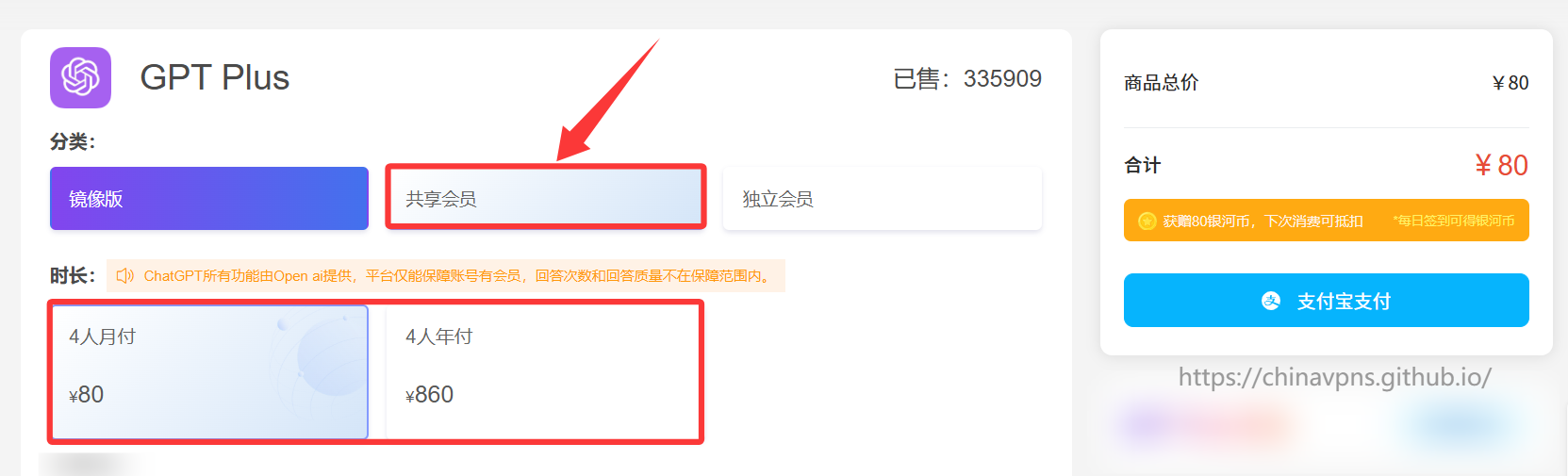Click the ChatGPT disclaimer notice text
Screen dimensions: 1568x476
point(458,276)
